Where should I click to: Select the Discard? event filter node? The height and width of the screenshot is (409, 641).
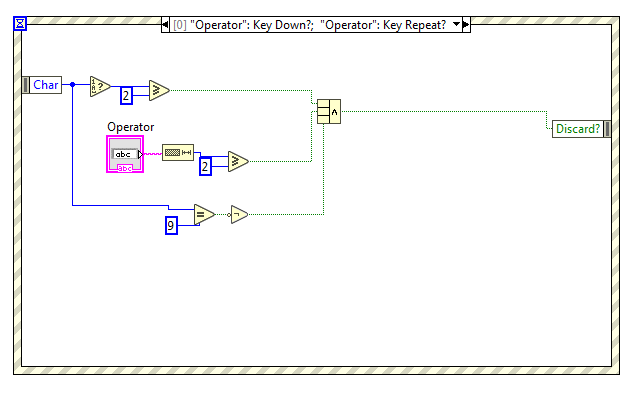(x=581, y=129)
